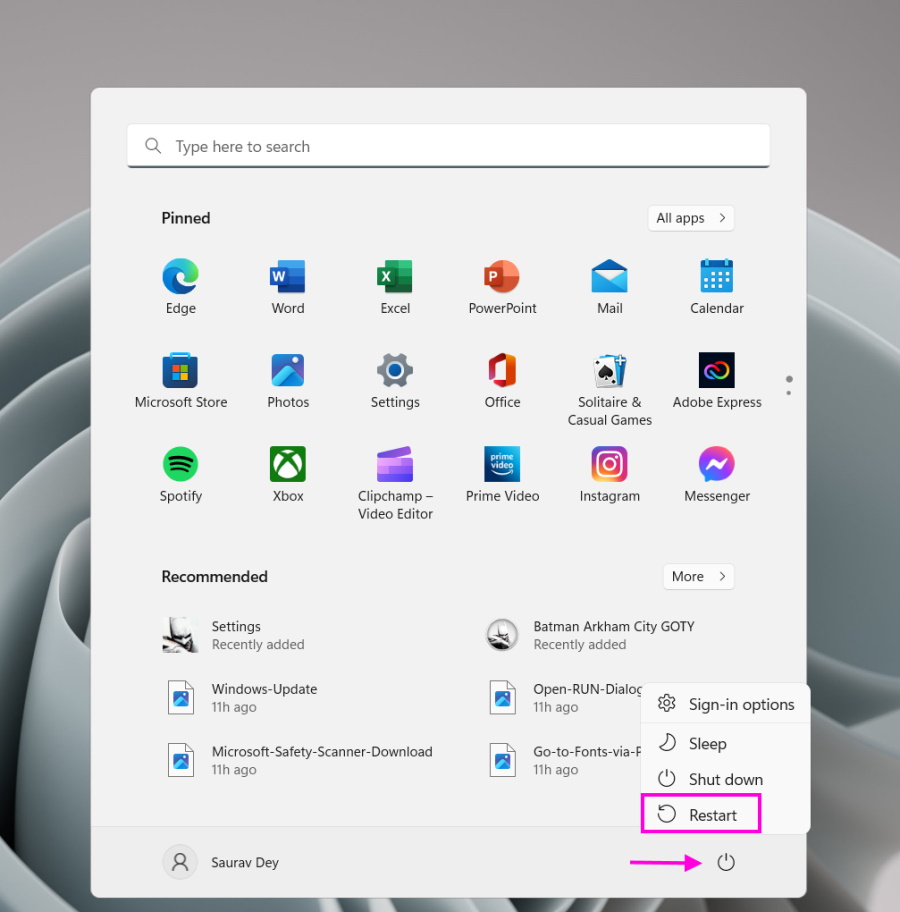Image resolution: width=900 pixels, height=912 pixels.
Task: Expand the All apps list
Action: point(691,218)
